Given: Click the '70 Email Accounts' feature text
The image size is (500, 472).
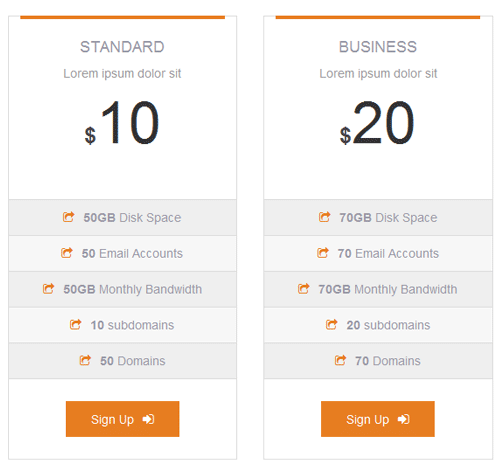Looking at the screenshot, I should (388, 254).
